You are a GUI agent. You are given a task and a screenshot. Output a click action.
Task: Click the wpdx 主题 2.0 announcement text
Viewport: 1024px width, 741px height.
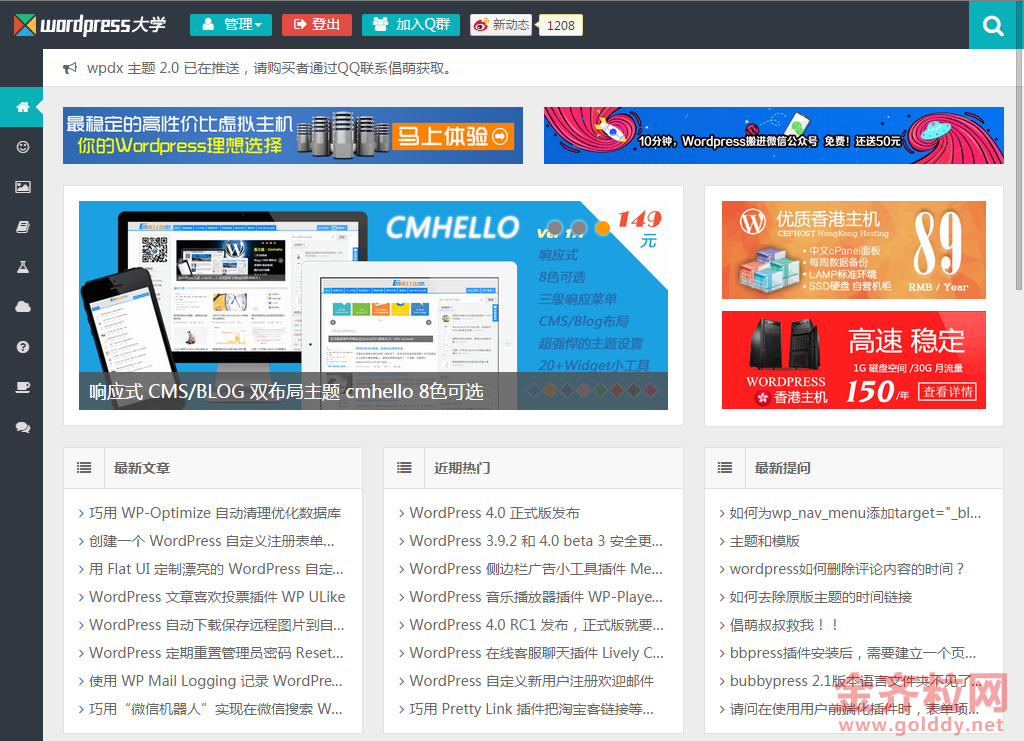(270, 69)
